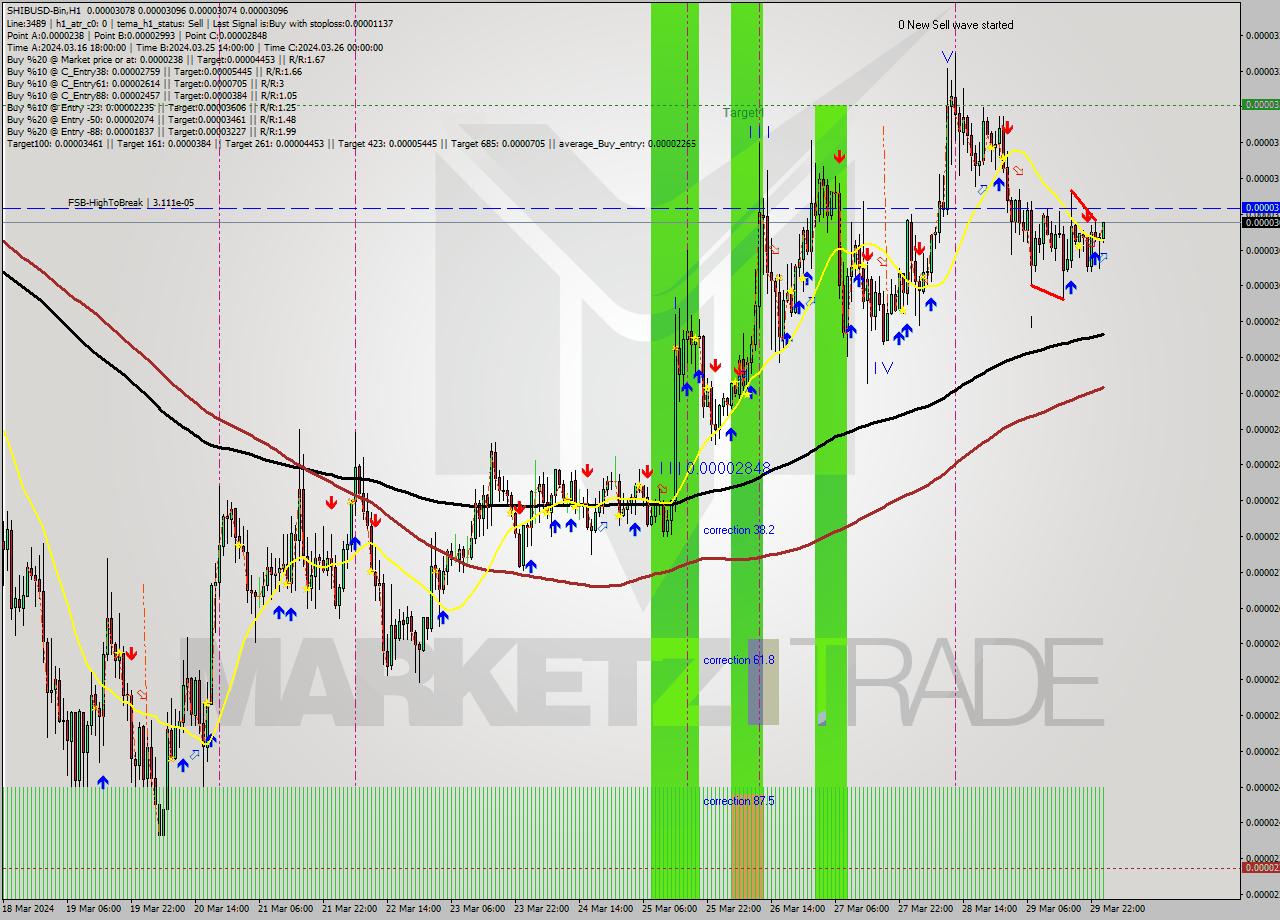Click the '29 Mar 22:00' time label
Viewport: 1280px width, 920px height.
click(1117, 909)
